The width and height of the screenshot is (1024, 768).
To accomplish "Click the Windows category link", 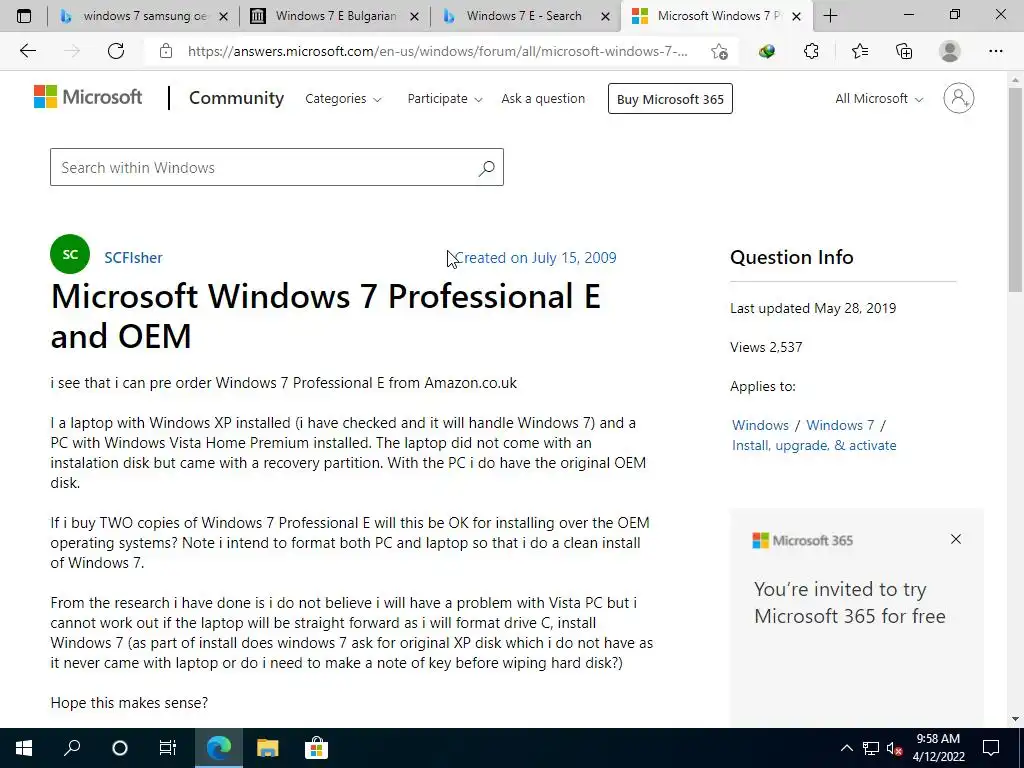I will (x=760, y=425).
